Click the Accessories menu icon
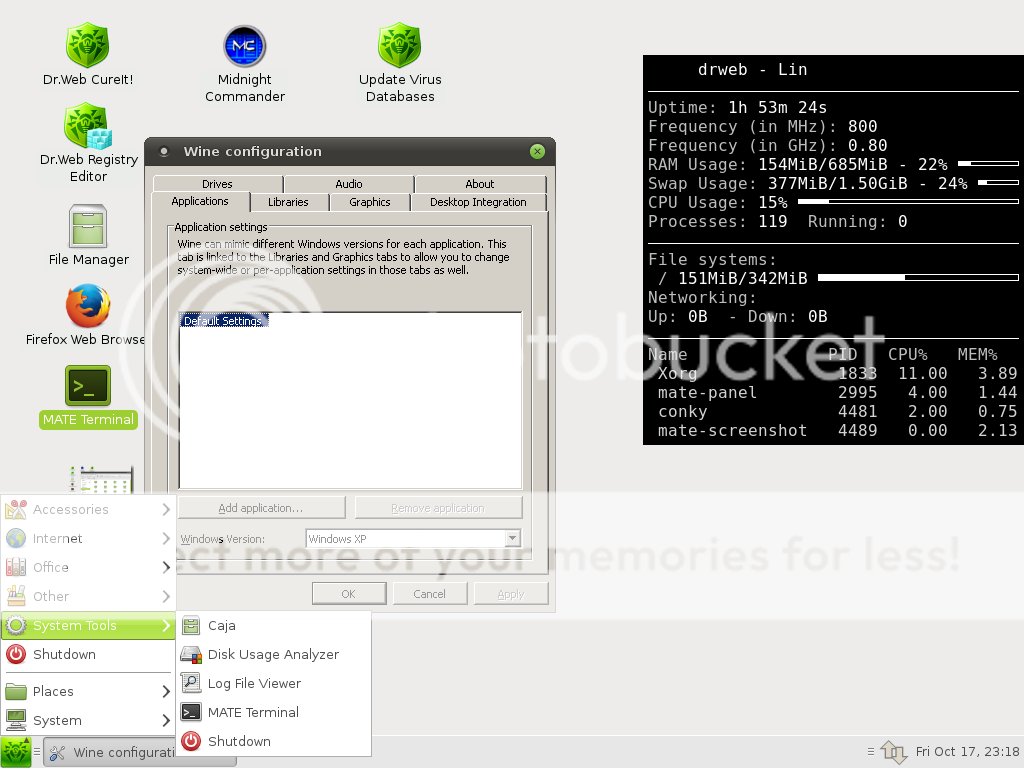This screenshot has width=1024, height=768. coord(16,509)
